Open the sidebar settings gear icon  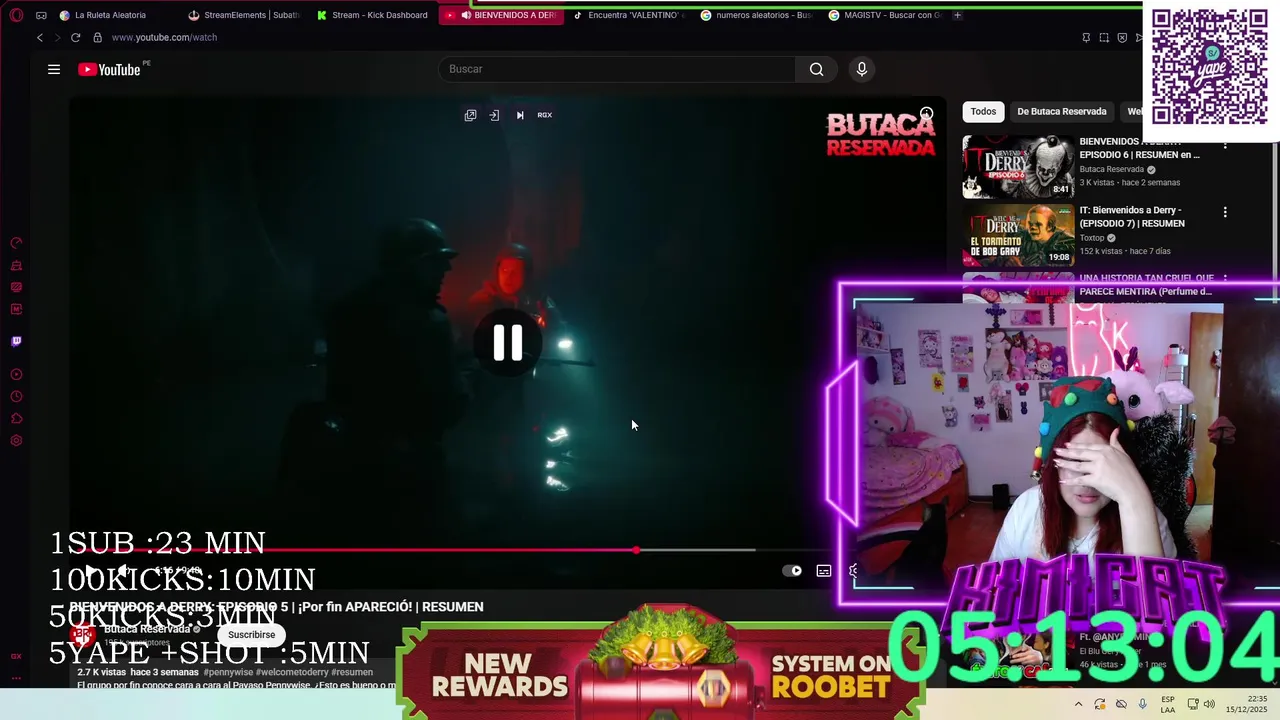[x=16, y=441]
